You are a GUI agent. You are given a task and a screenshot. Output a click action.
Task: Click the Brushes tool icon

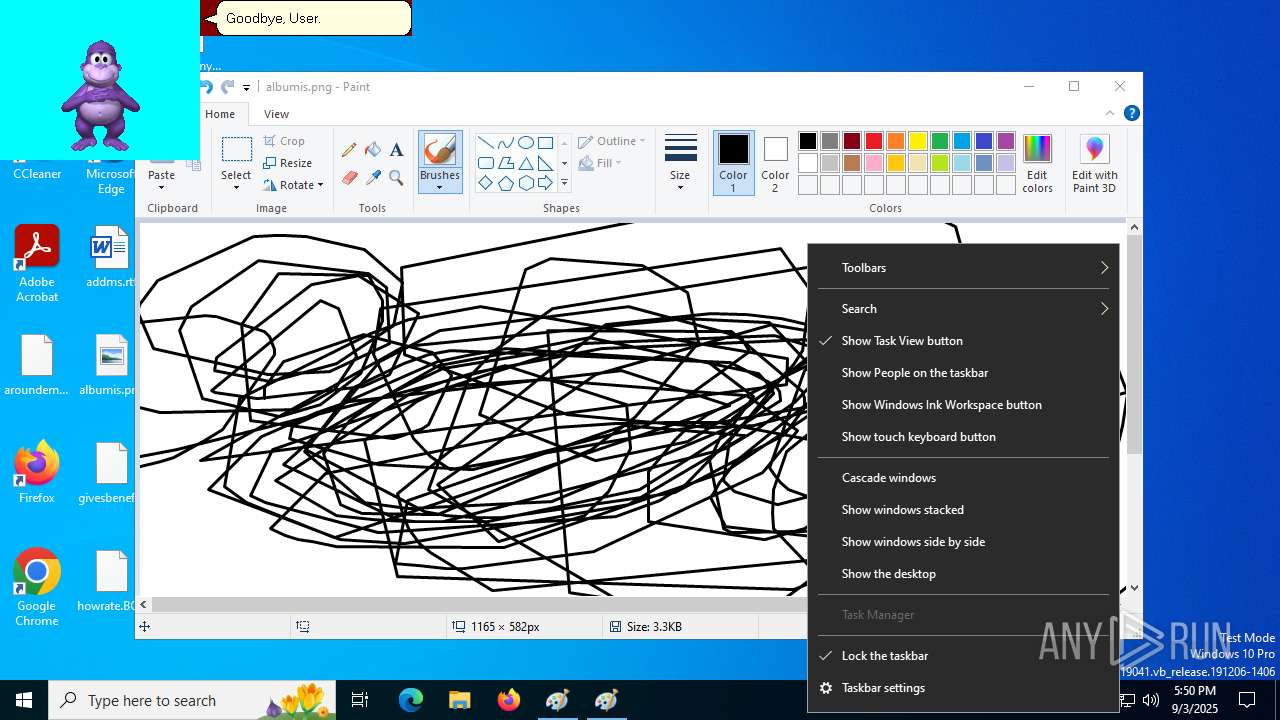pos(440,150)
